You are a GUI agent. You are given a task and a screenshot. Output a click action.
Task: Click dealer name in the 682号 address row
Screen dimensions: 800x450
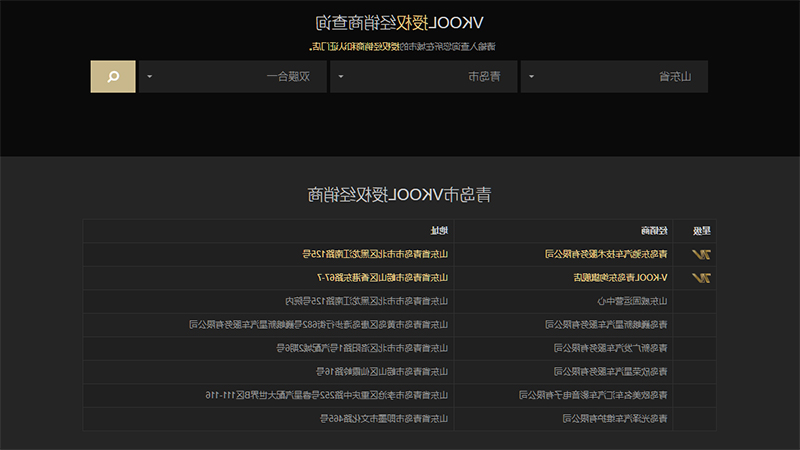point(606,324)
